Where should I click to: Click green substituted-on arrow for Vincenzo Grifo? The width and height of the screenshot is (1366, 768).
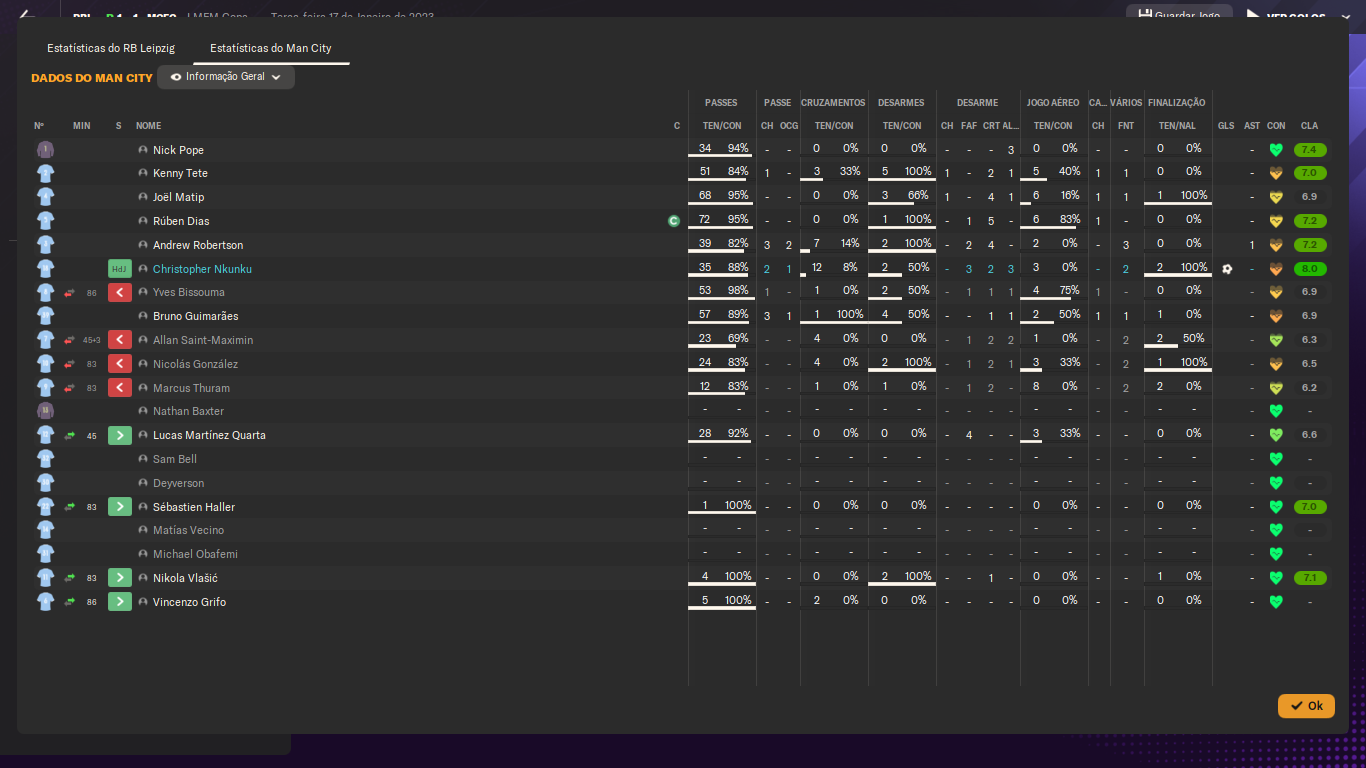tap(120, 602)
